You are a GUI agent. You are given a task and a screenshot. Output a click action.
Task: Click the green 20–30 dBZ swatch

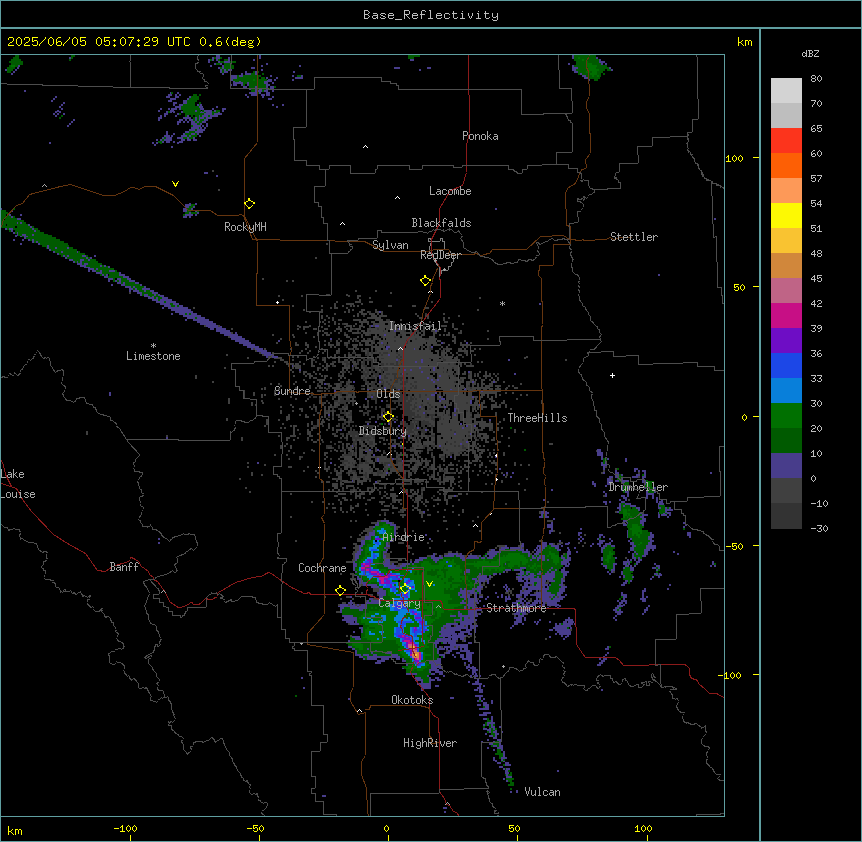786,416
